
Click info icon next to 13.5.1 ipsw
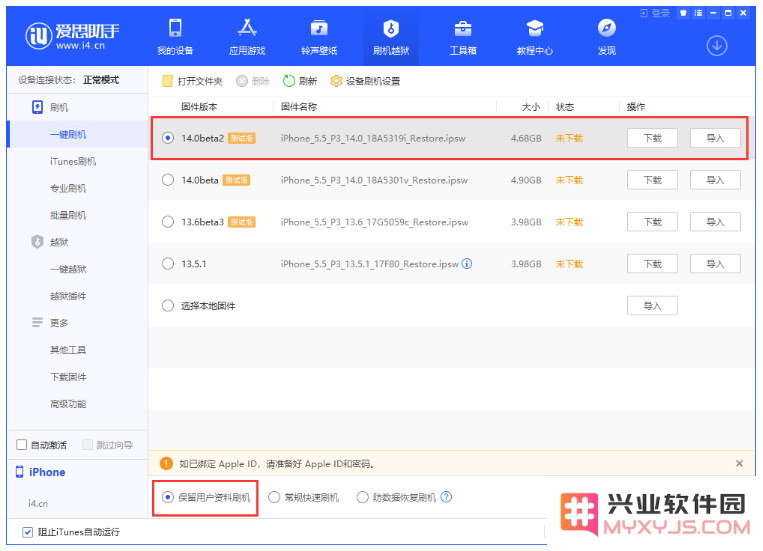tap(467, 264)
